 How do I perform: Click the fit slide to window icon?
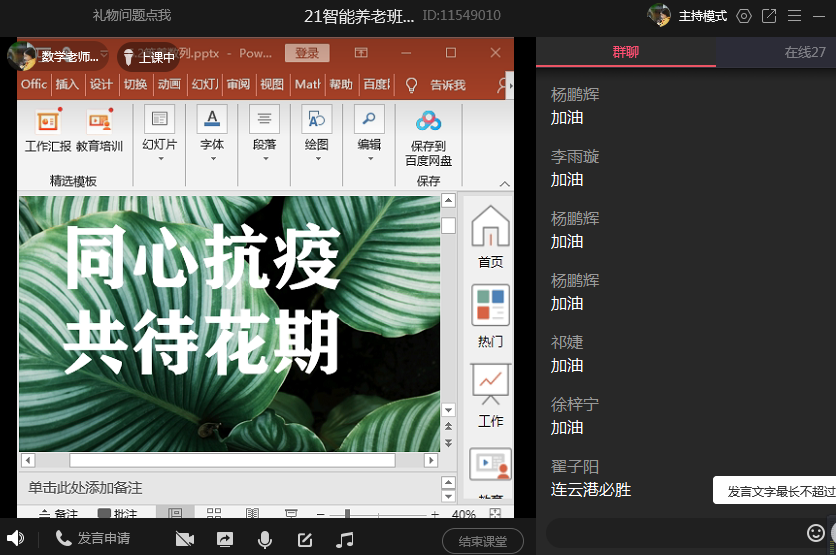click(495, 513)
